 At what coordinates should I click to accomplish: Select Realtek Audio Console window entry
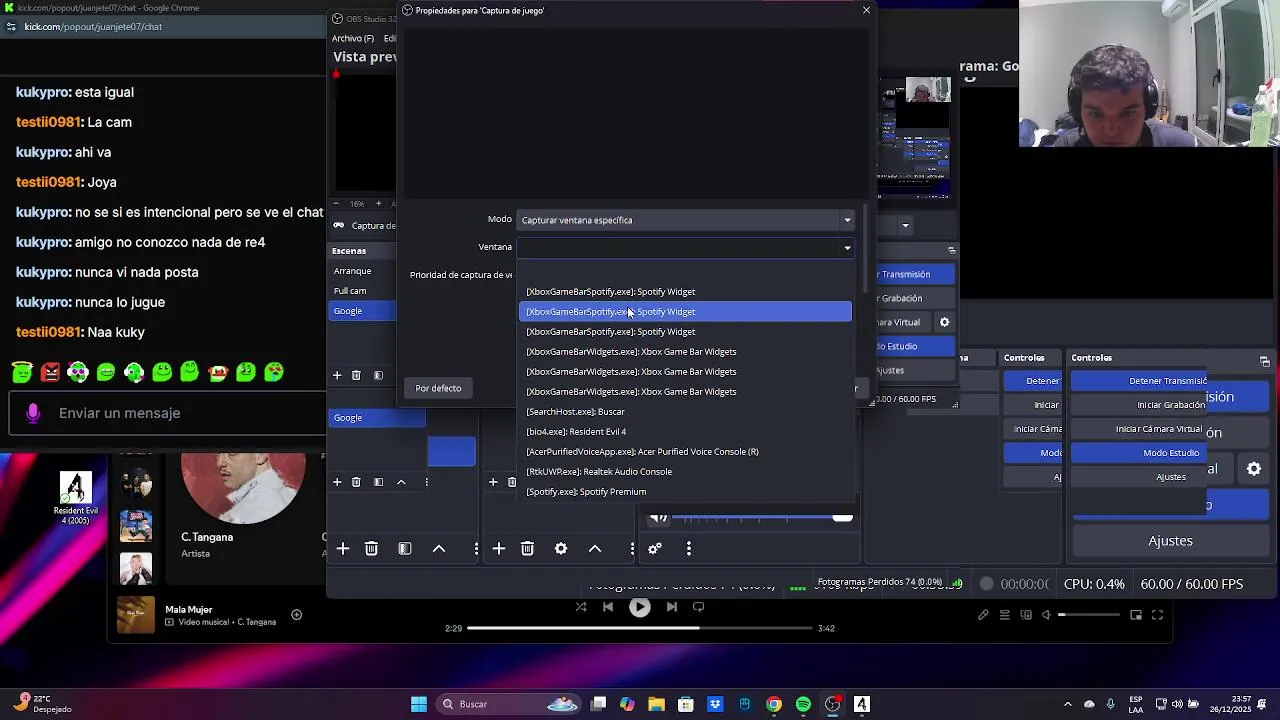pyautogui.click(x=686, y=472)
